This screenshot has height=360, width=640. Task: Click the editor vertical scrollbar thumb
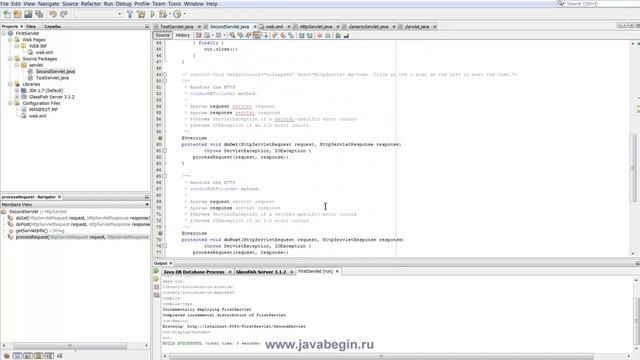coord(633,168)
